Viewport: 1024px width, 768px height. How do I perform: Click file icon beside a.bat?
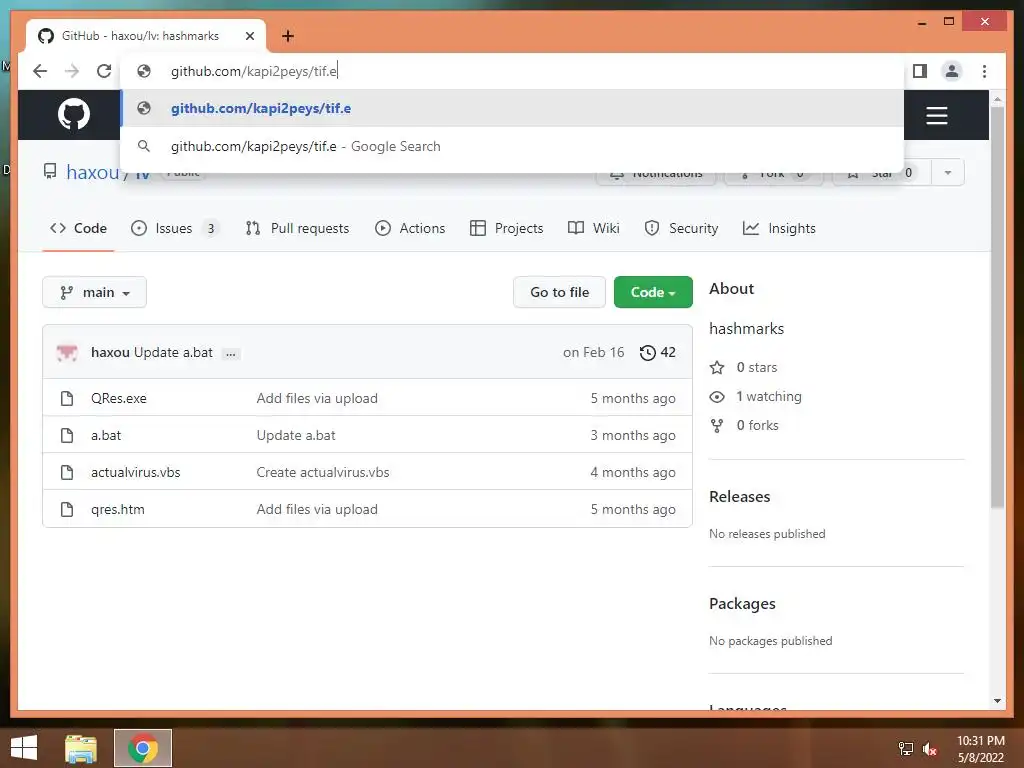pos(67,436)
